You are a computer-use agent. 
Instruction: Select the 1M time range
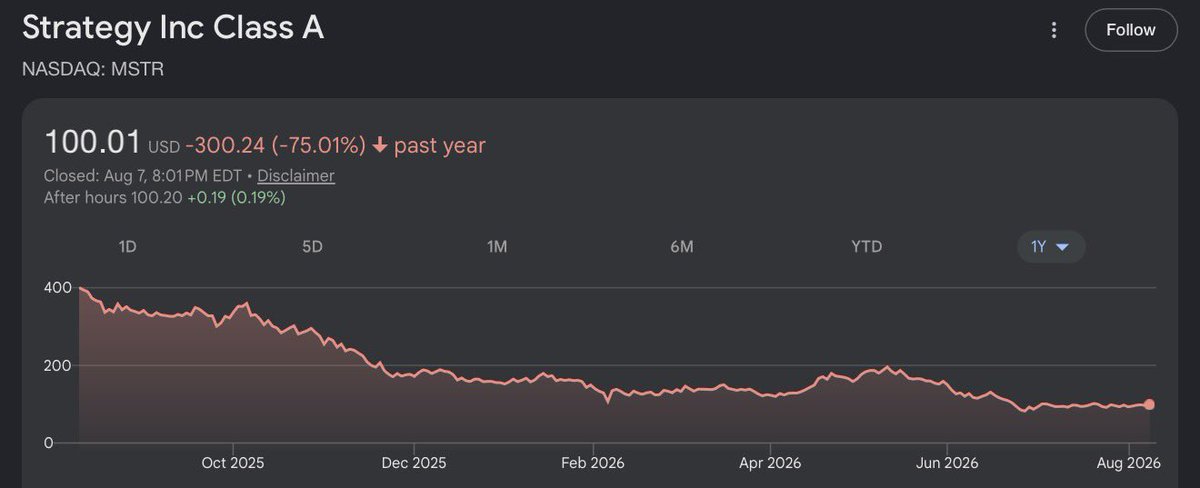(497, 247)
